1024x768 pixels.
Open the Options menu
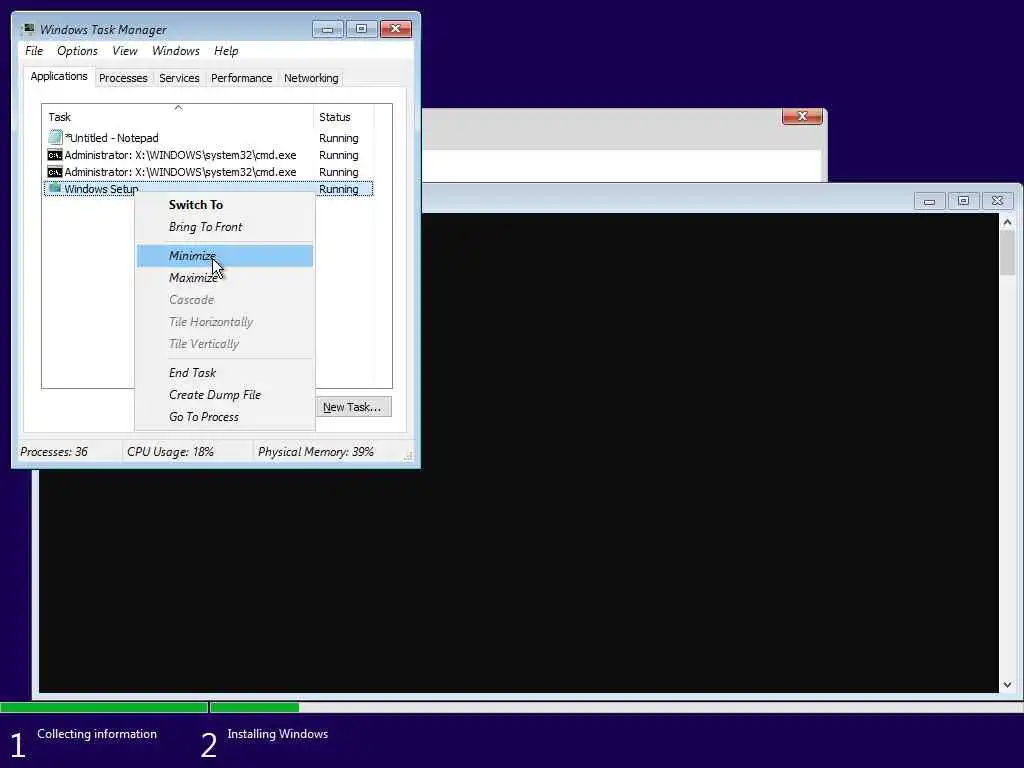point(77,51)
